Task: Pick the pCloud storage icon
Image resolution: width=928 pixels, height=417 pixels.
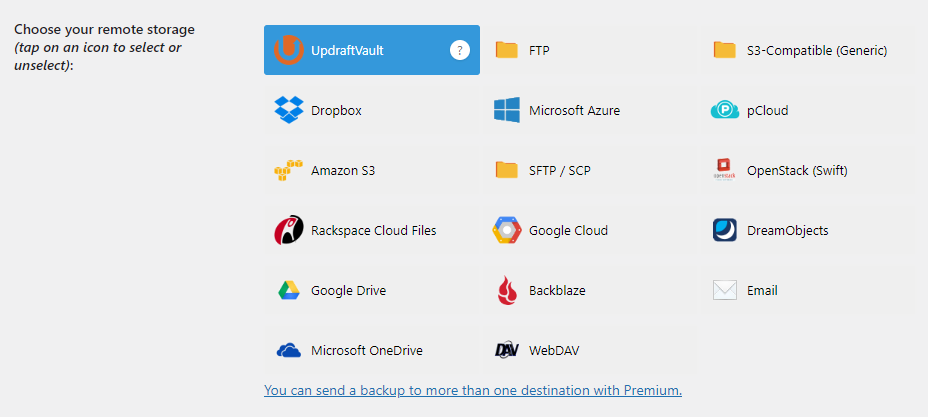Action: (725, 110)
